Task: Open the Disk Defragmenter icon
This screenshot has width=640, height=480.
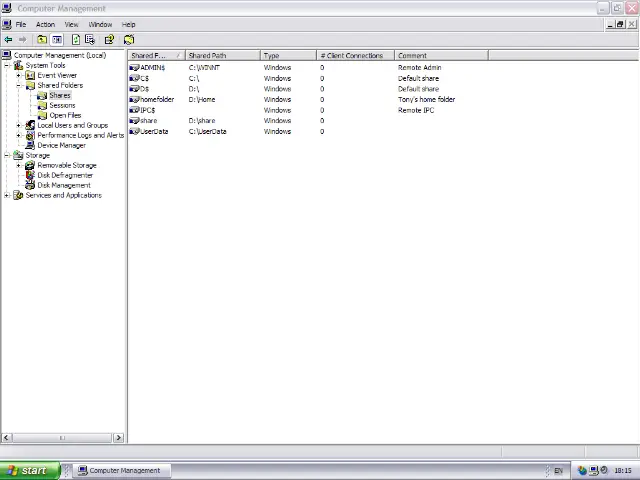Action: 30,175
